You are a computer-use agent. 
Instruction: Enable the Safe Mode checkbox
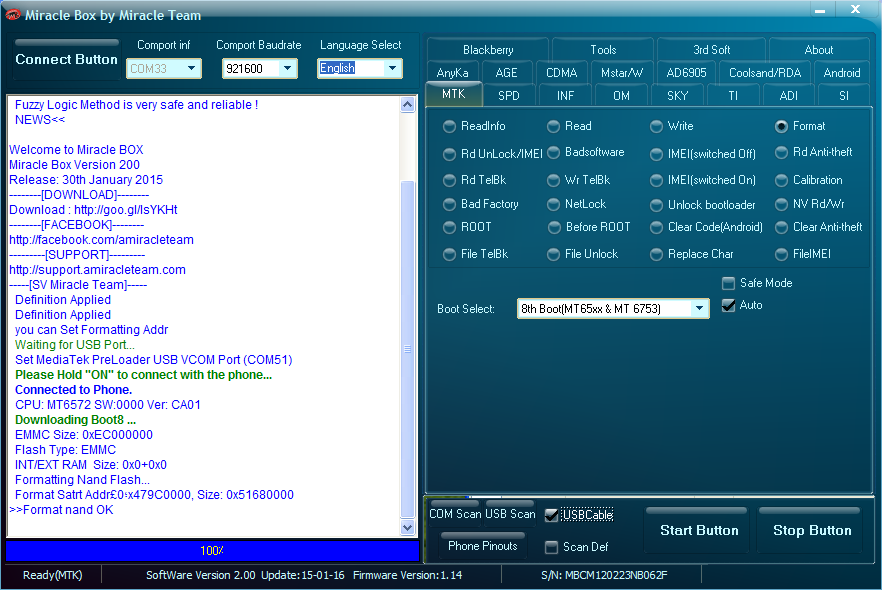coord(728,283)
